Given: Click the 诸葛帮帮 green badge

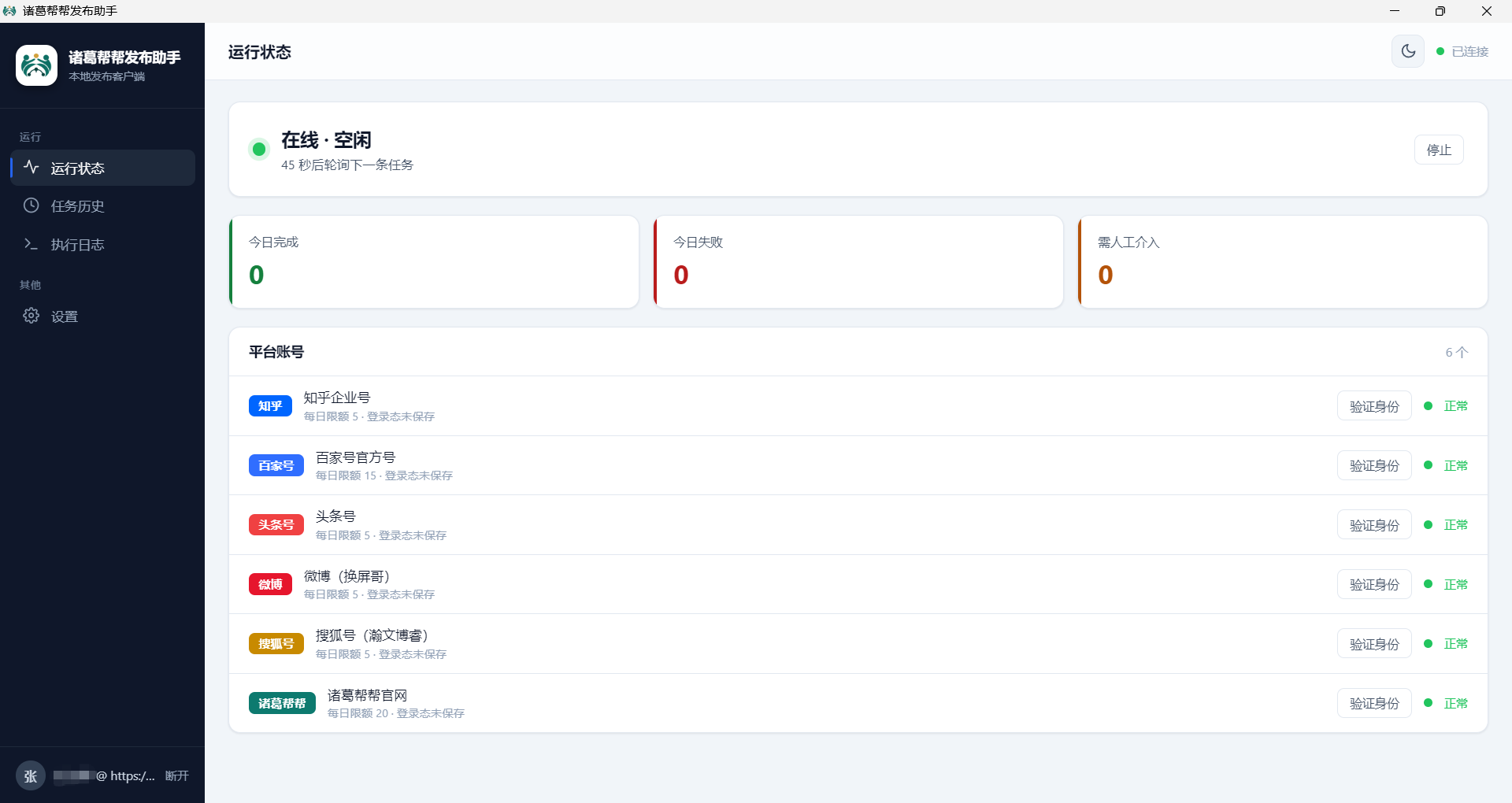Looking at the screenshot, I should (282, 703).
